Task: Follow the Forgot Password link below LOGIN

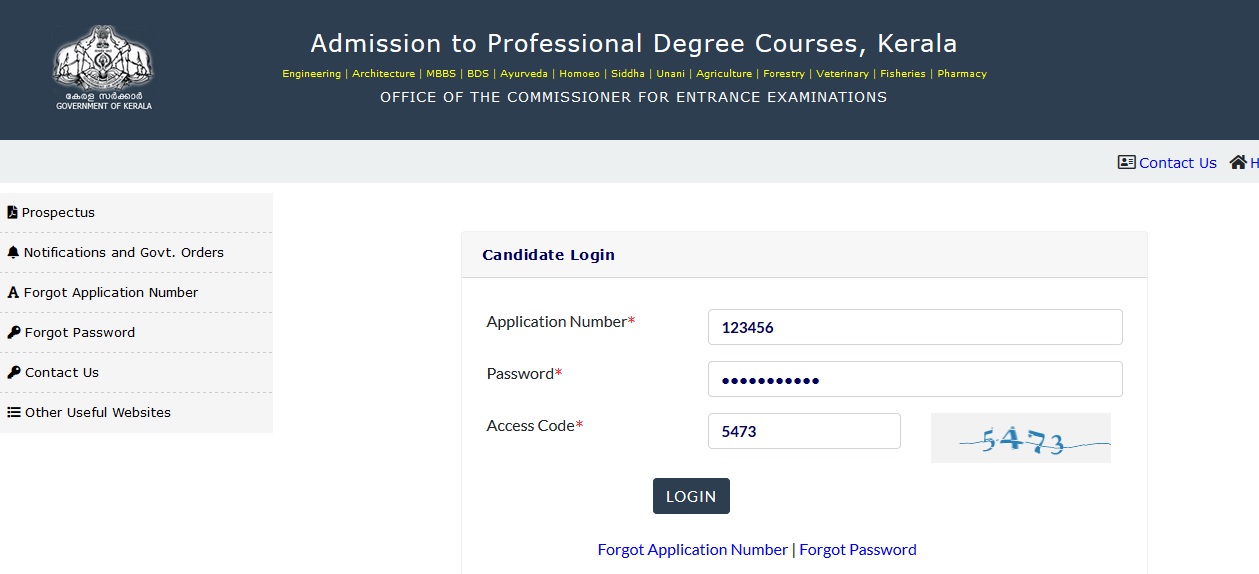Action: pyautogui.click(x=858, y=549)
